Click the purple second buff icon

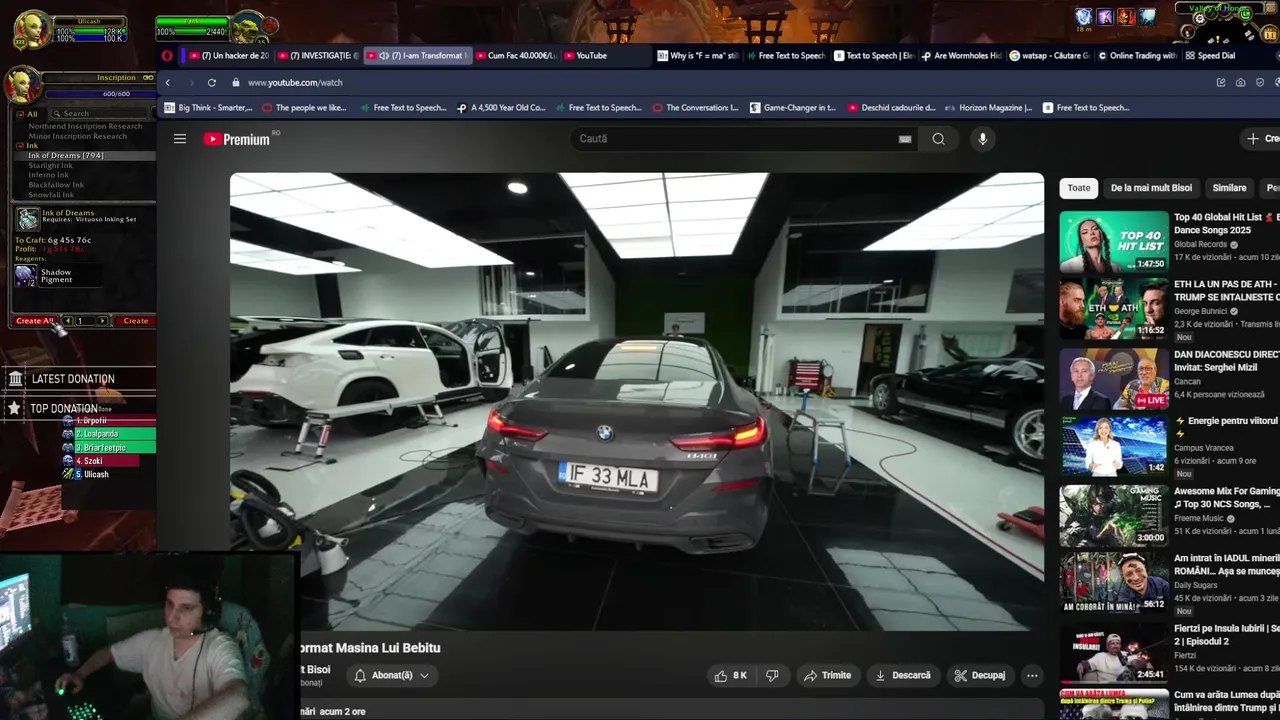pos(1105,16)
